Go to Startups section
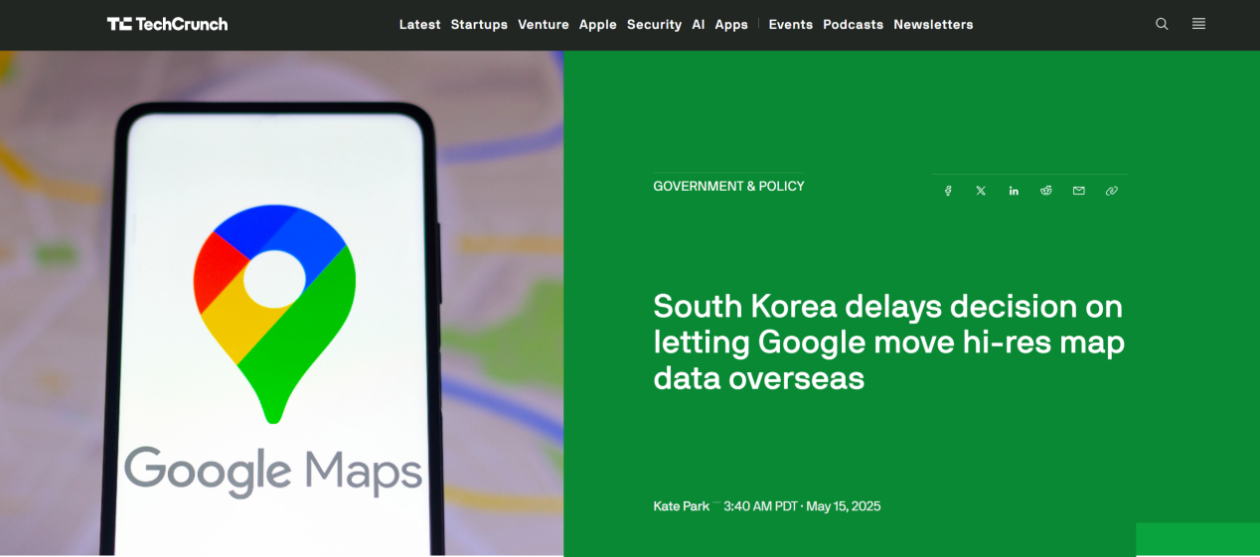1260x557 pixels. point(479,24)
